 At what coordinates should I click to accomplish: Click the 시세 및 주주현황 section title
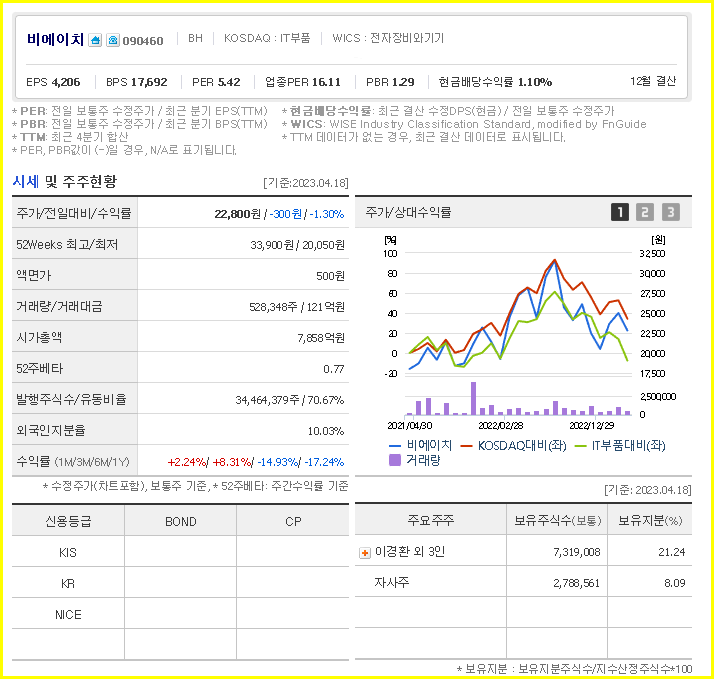[x=65, y=181]
